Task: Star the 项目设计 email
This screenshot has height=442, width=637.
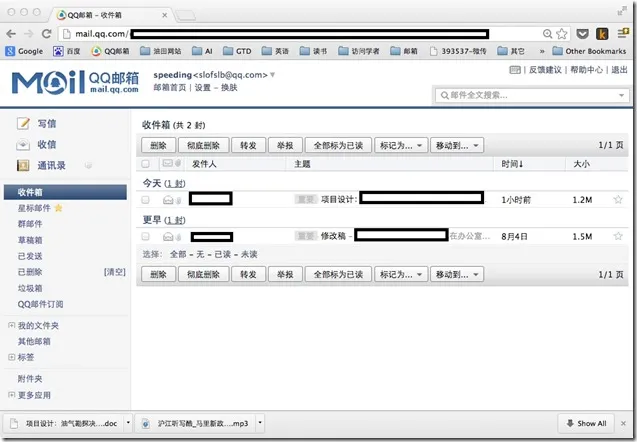Action: (x=618, y=199)
